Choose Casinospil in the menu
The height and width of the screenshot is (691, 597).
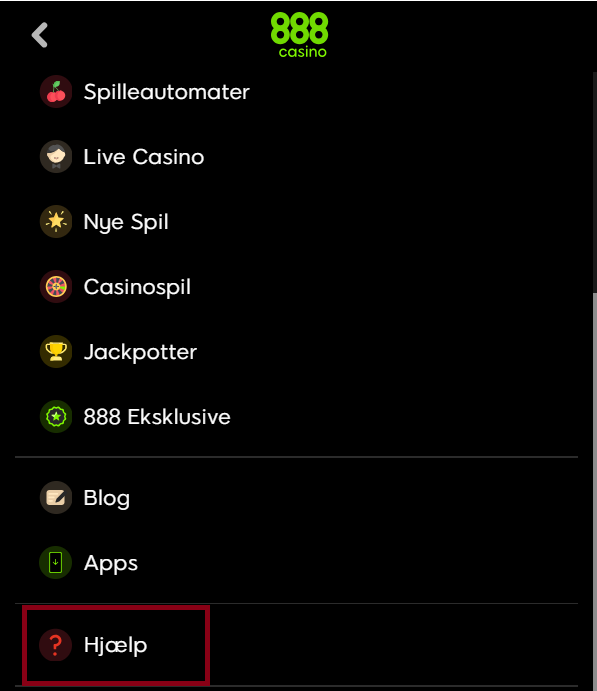137,287
